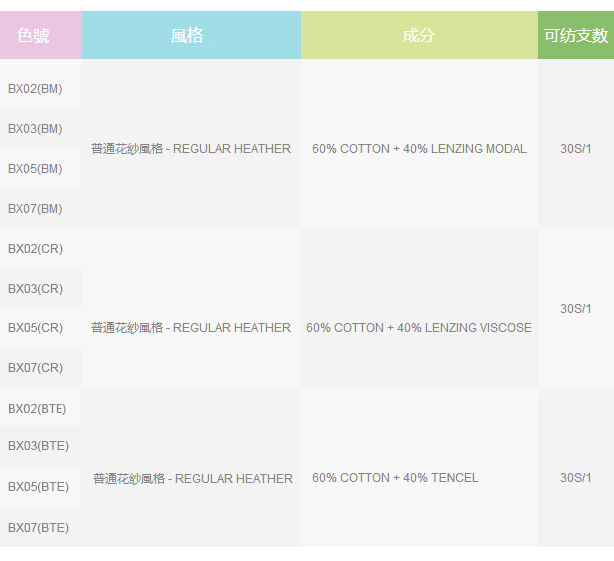The image size is (614, 561).
Task: Select the BX07(CR) cell
Action: coord(35,368)
